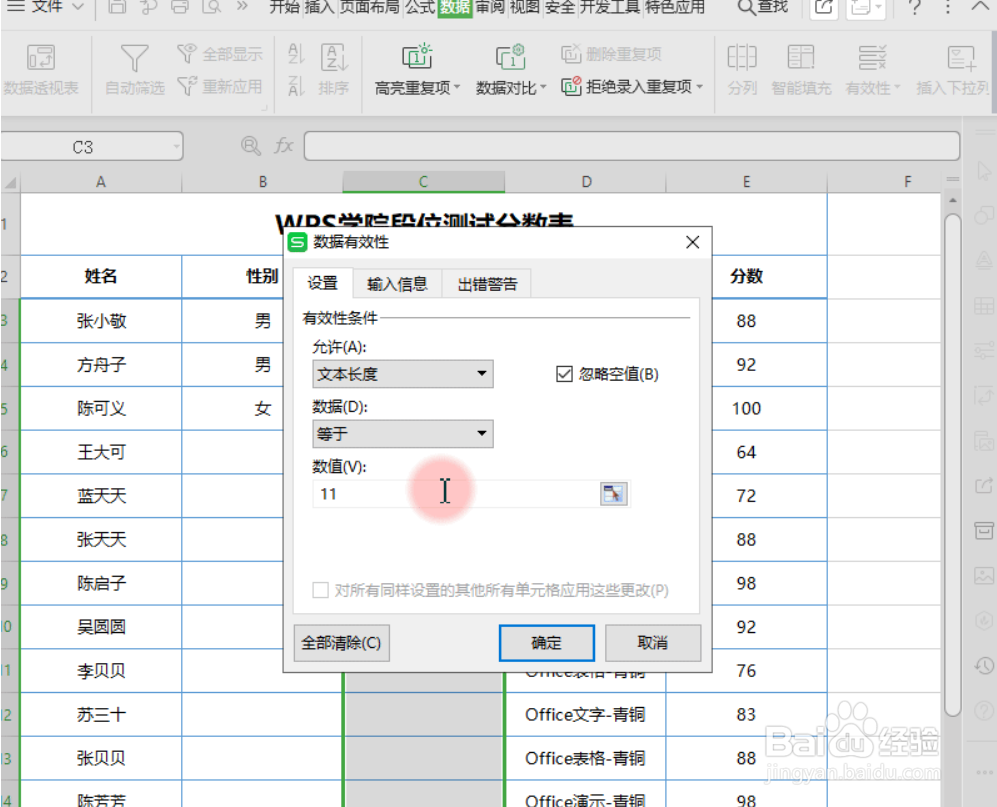The width and height of the screenshot is (997, 807).
Task: Open the 文件 menu
Action: [45, 8]
